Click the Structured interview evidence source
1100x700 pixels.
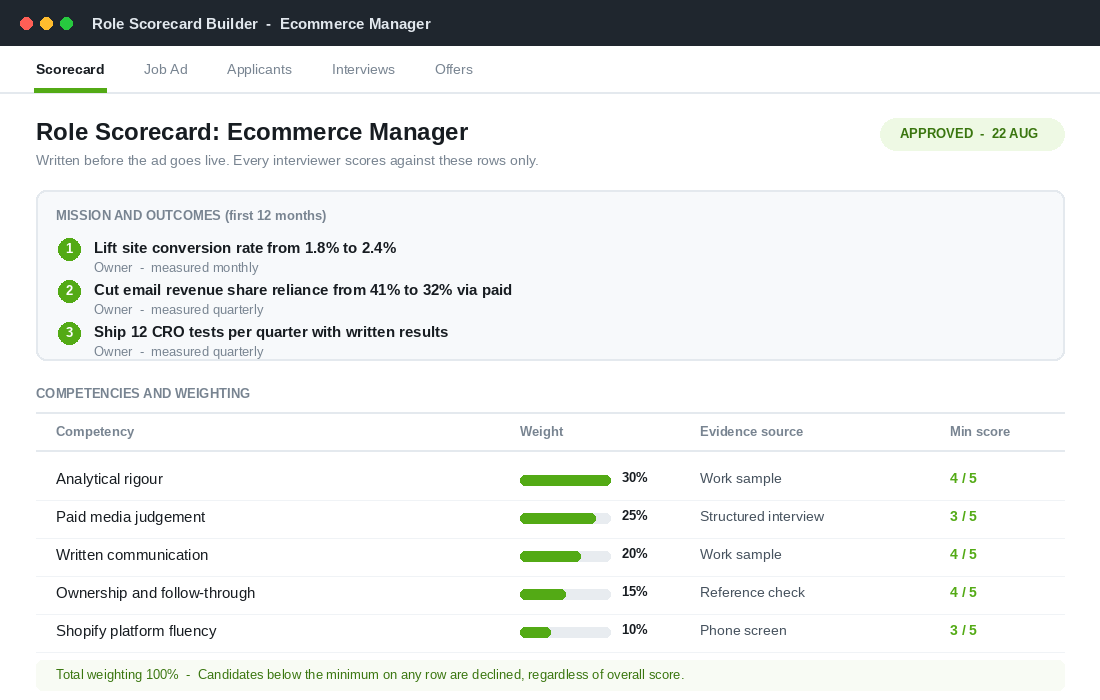[x=762, y=516]
